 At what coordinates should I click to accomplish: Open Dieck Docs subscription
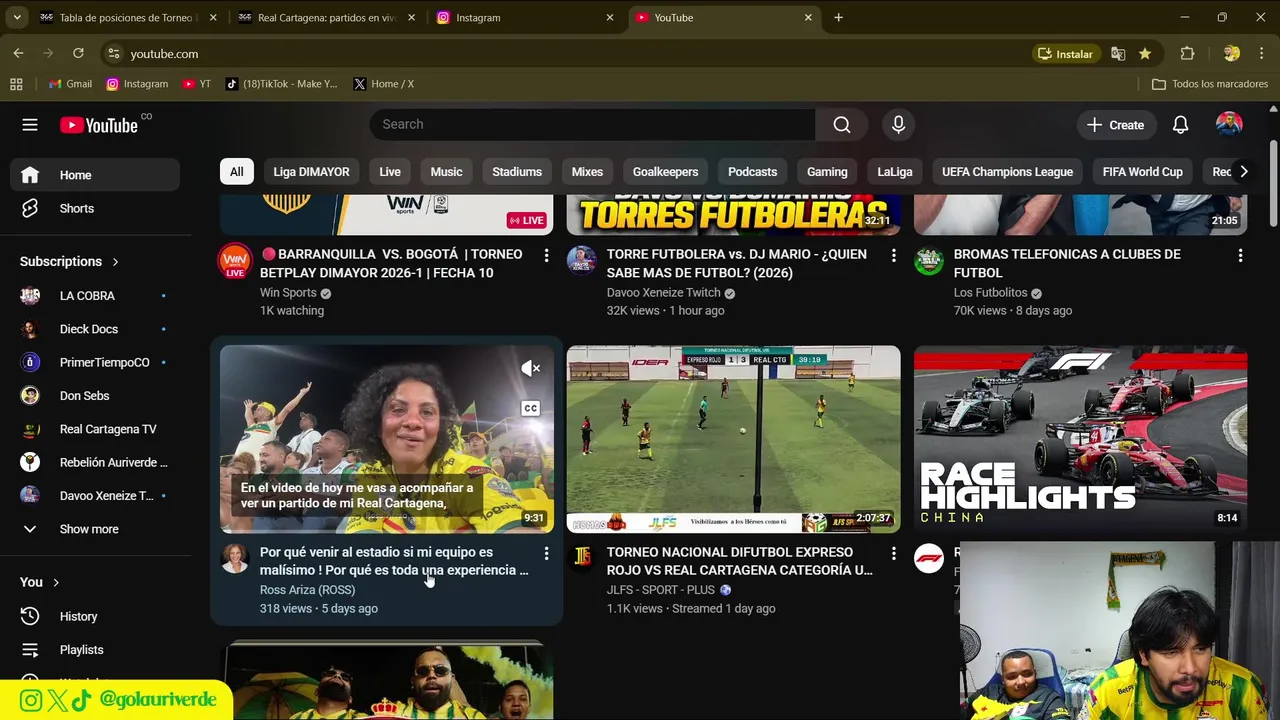click(95, 329)
